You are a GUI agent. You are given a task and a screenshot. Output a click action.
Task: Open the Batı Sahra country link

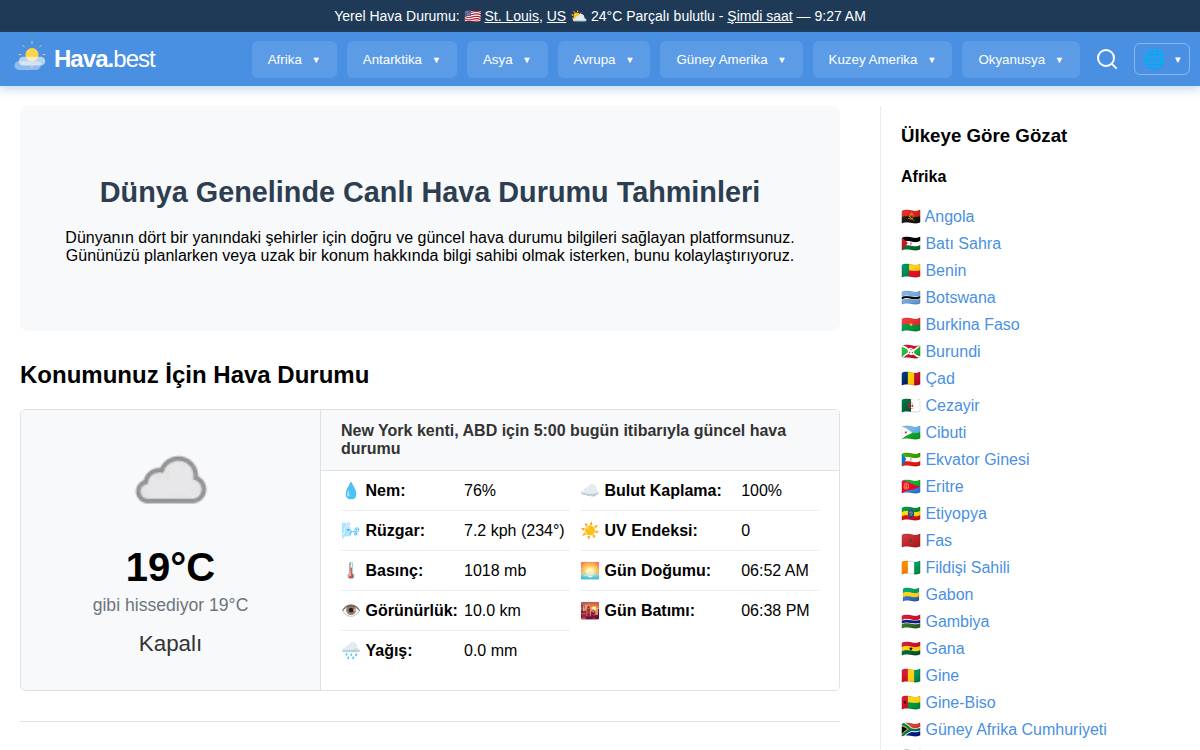[963, 243]
